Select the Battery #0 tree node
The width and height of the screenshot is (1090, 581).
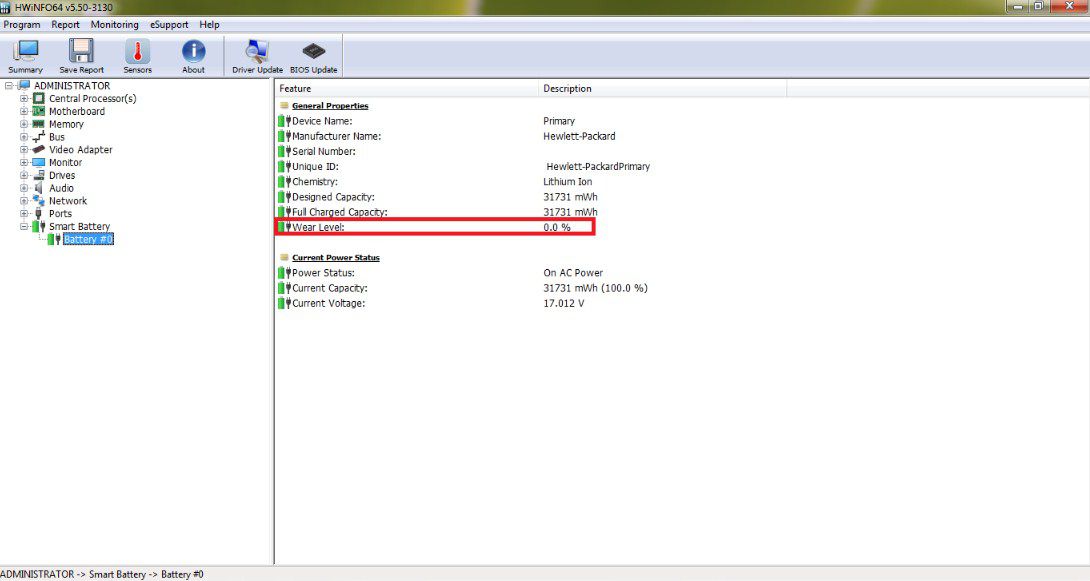coord(88,240)
